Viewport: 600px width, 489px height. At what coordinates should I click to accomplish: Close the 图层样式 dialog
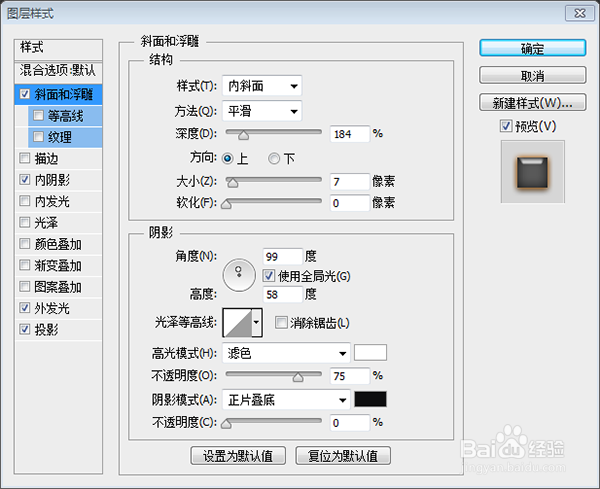point(580,13)
